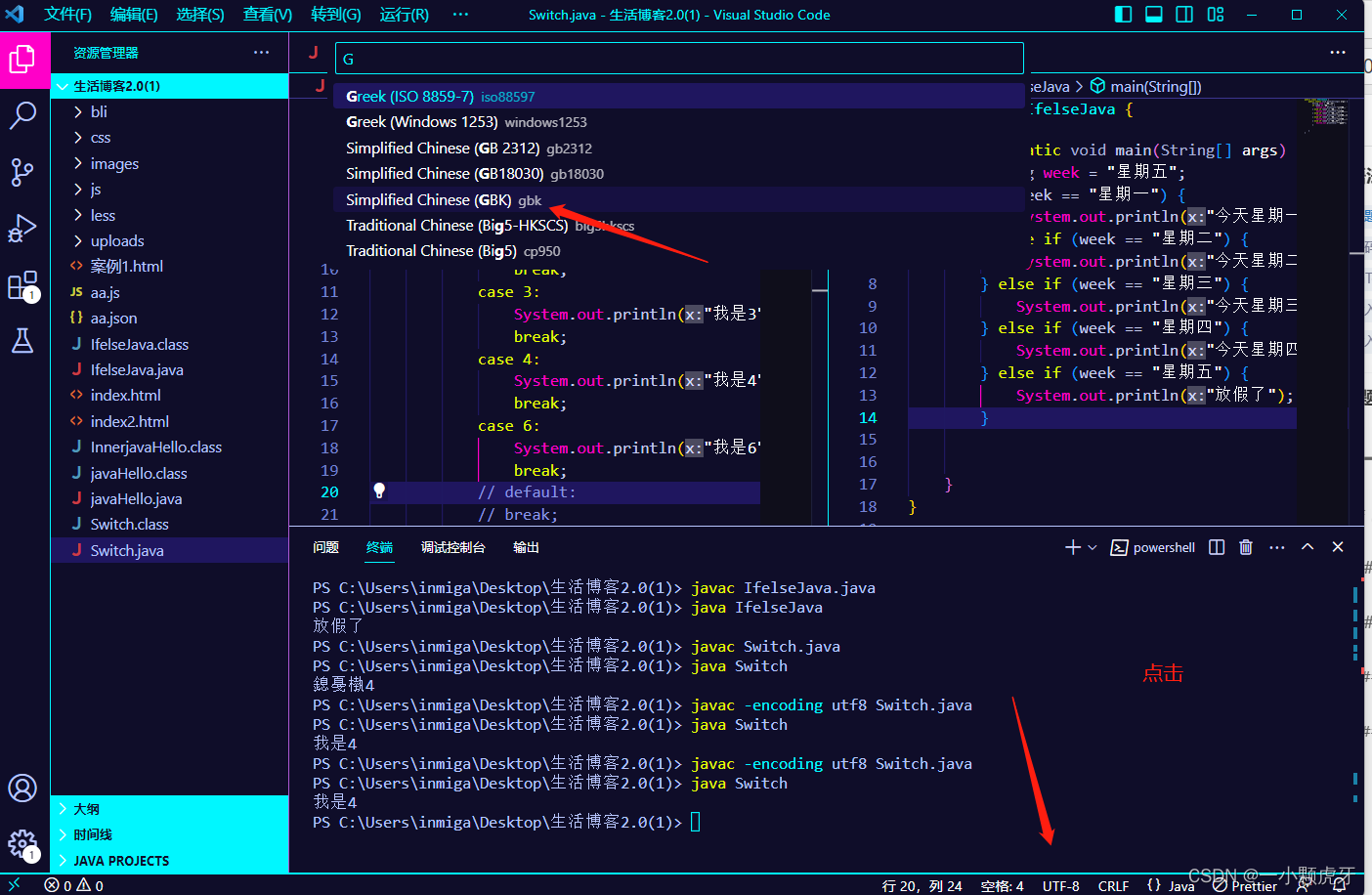The image size is (1372, 895).
Task: Click CRLF line ending in status bar
Action: click(1113, 886)
